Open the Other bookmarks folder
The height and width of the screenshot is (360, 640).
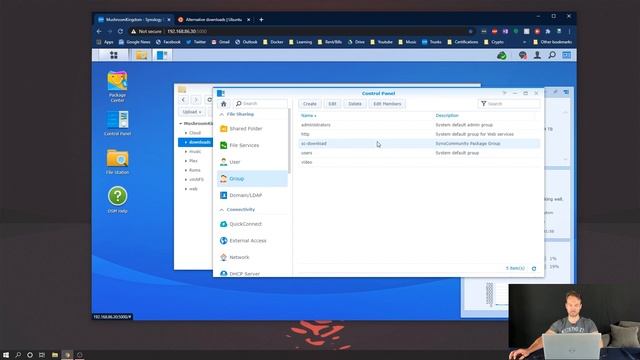point(552,42)
